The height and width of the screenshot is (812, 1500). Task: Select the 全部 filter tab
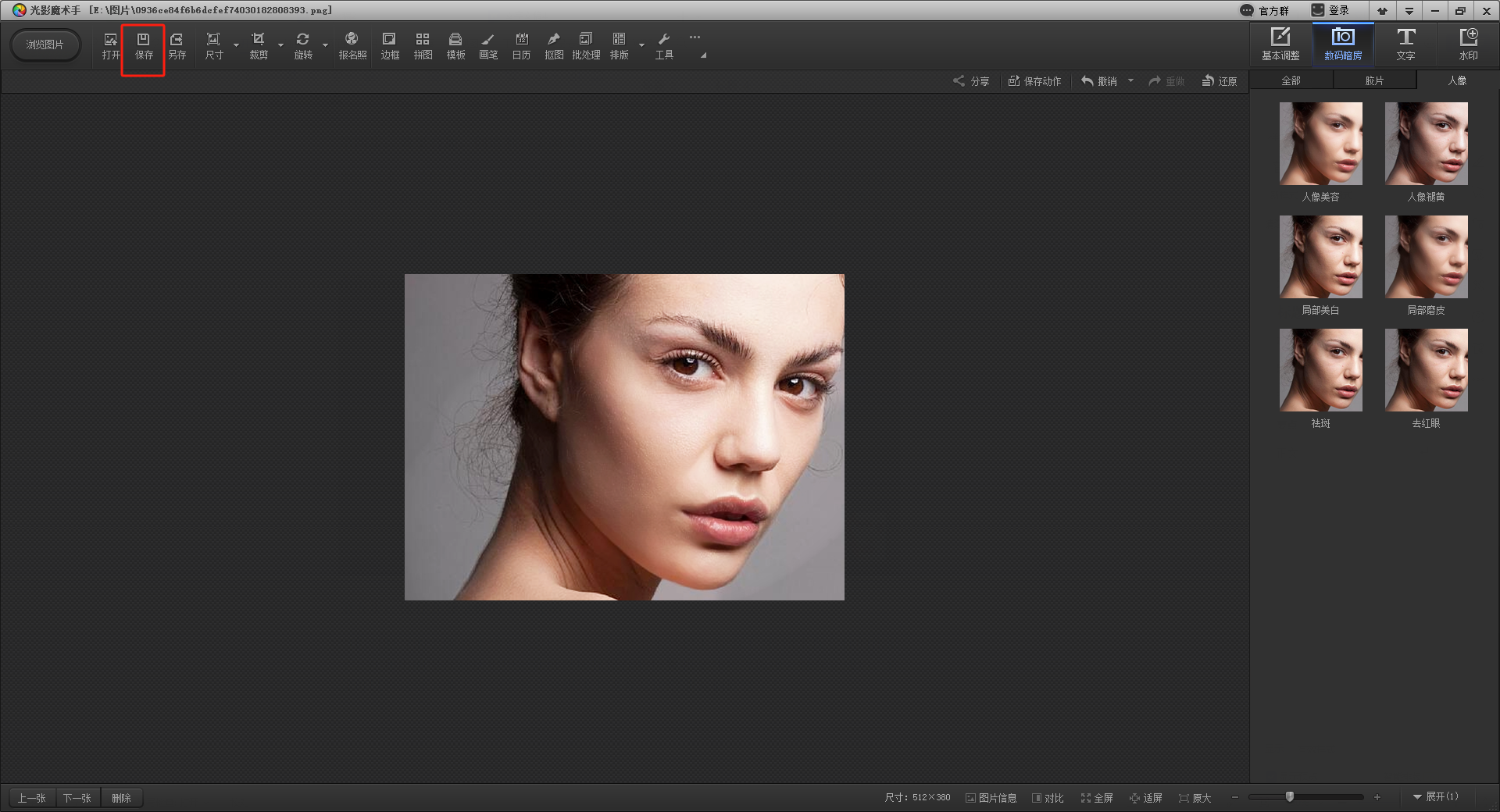click(x=1291, y=80)
